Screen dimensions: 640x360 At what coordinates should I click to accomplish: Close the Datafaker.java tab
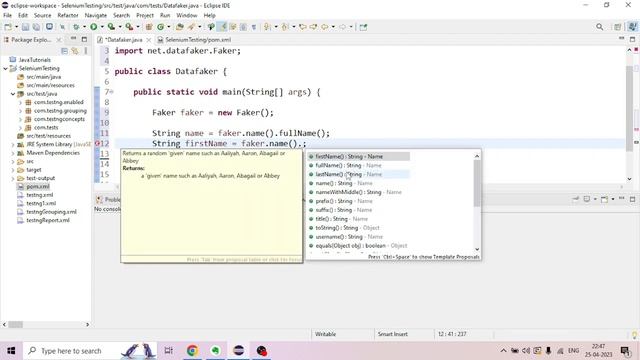pos(149,40)
